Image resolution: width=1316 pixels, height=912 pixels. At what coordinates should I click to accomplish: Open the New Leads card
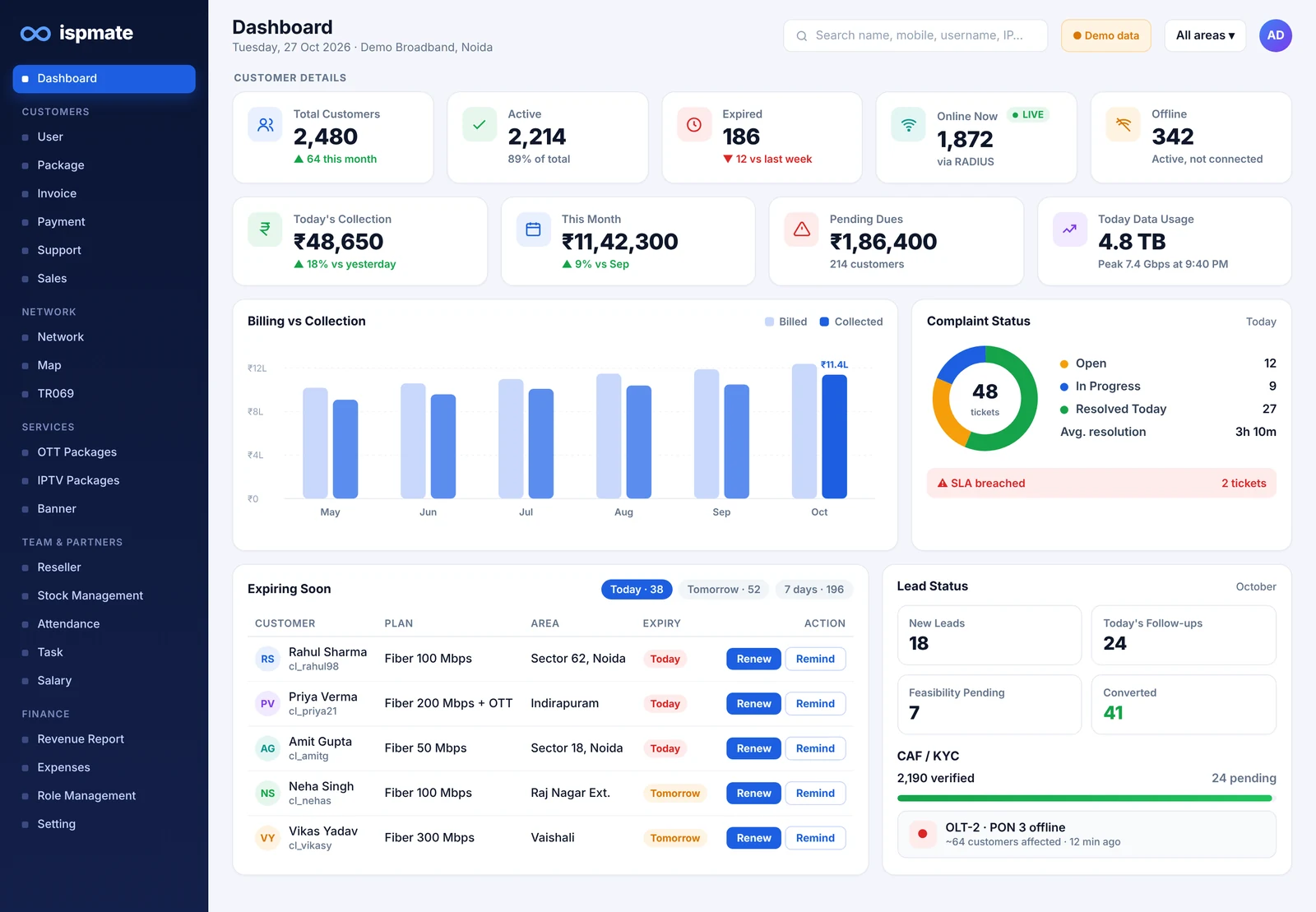click(x=989, y=635)
